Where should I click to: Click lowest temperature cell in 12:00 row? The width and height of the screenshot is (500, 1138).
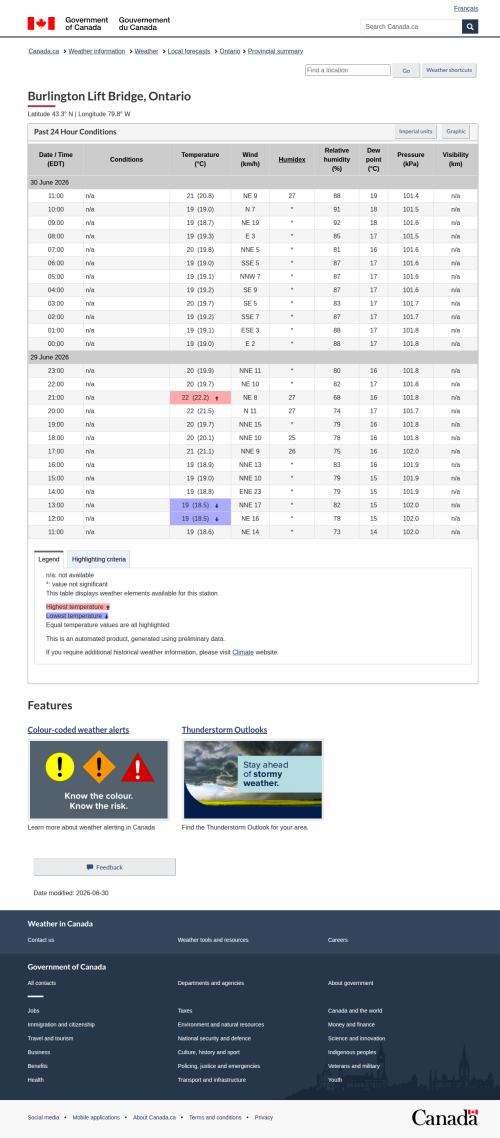(x=200, y=519)
